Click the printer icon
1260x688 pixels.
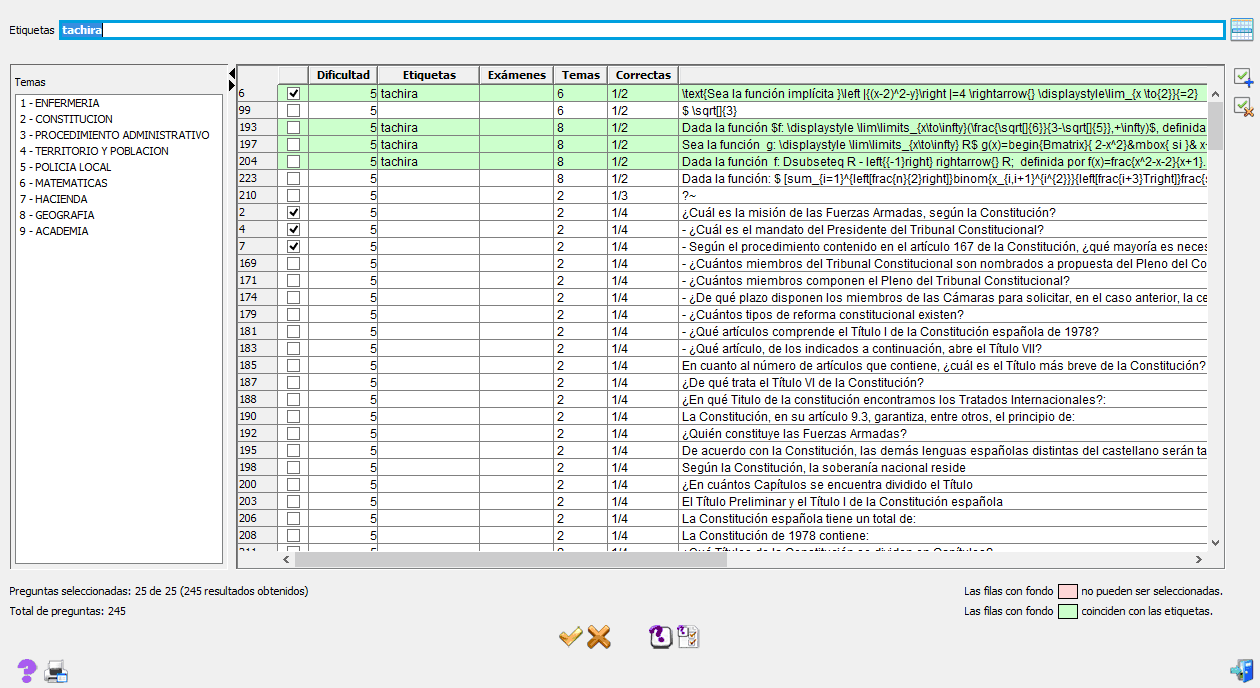(x=56, y=671)
